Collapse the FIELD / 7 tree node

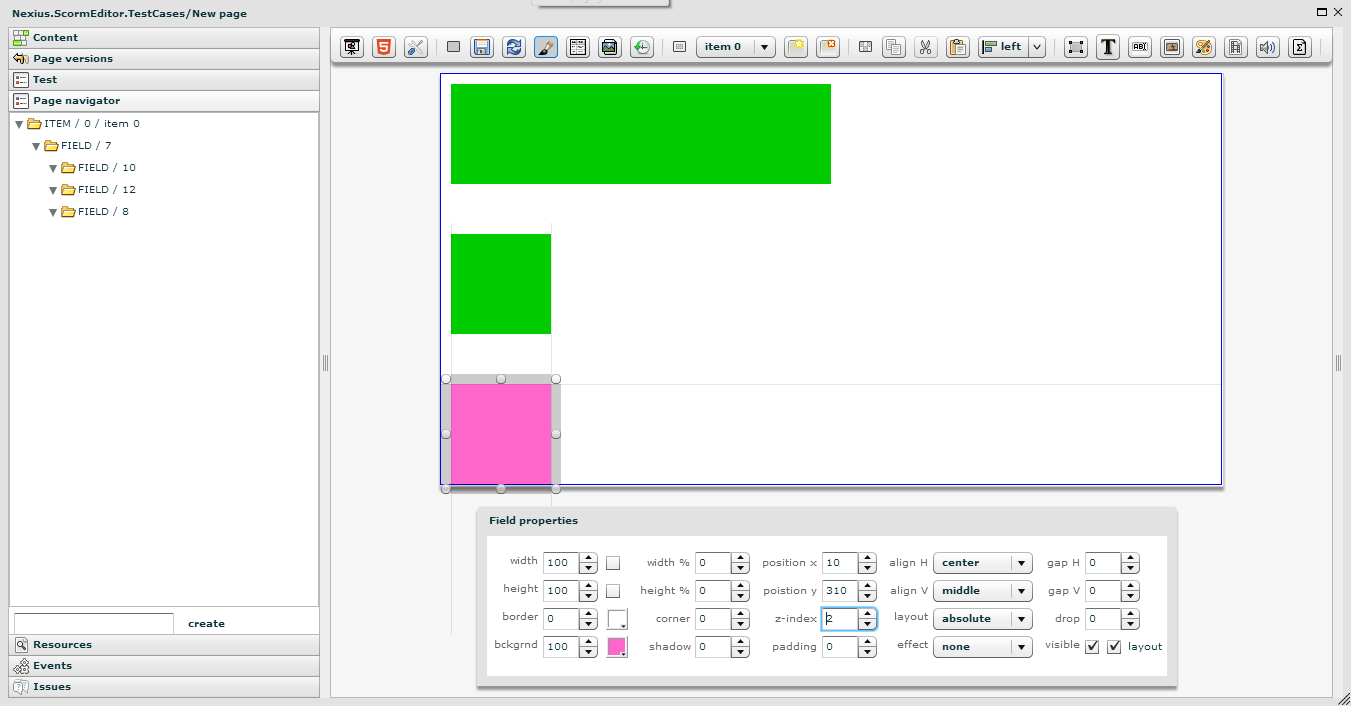[x=37, y=146]
